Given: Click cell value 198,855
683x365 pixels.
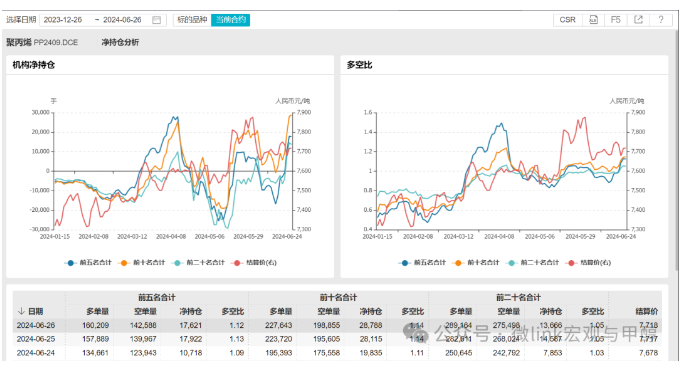Looking at the screenshot, I should click(327, 325).
